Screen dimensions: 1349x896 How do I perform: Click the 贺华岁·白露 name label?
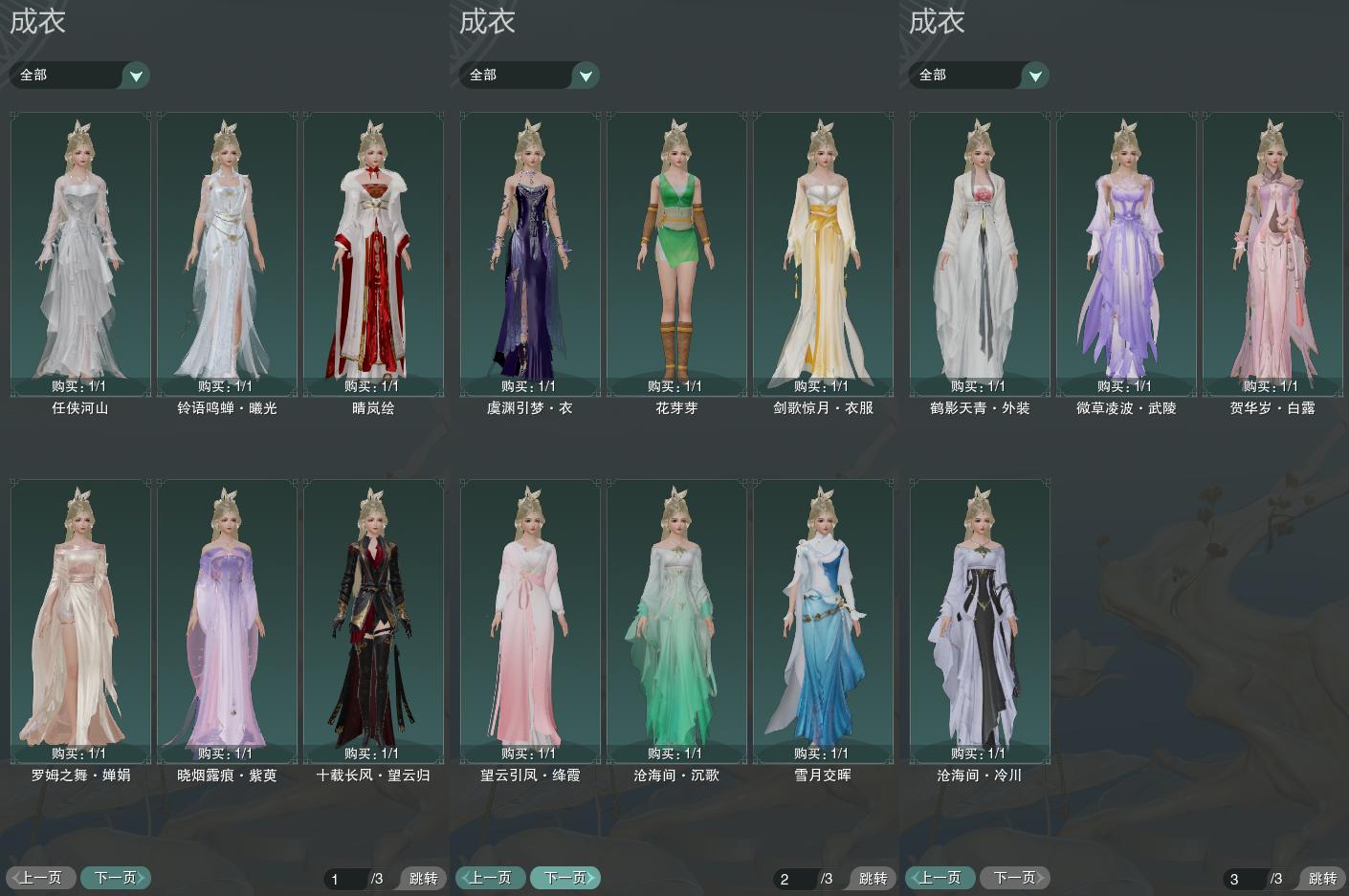tap(1272, 407)
